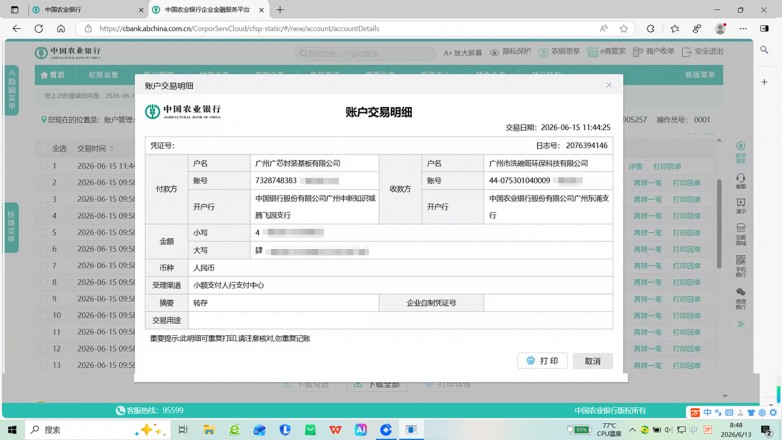Open the 权限设置 menu item
782x440 pixels.
coord(103,75)
